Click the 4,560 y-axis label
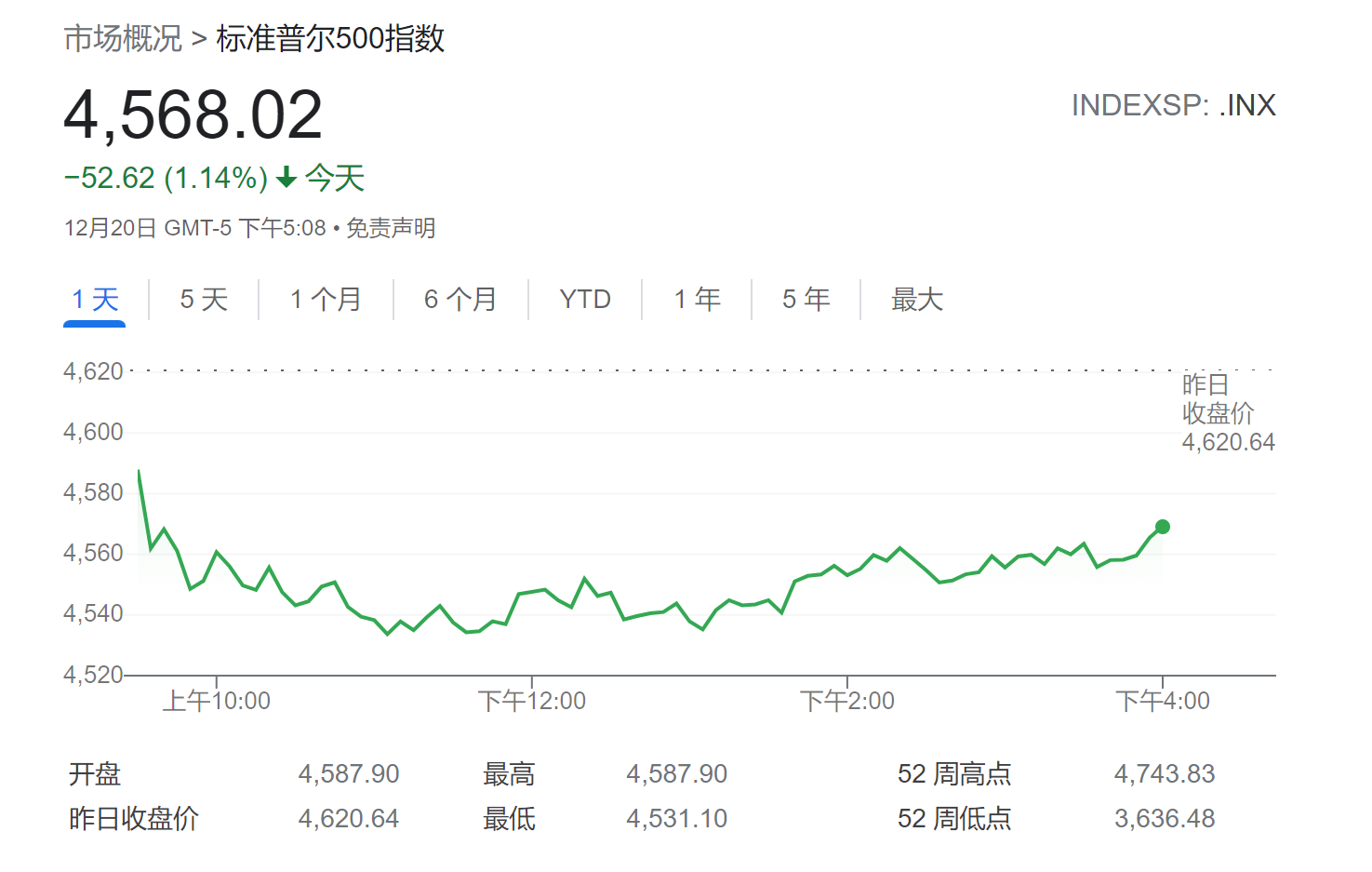 tap(93, 553)
